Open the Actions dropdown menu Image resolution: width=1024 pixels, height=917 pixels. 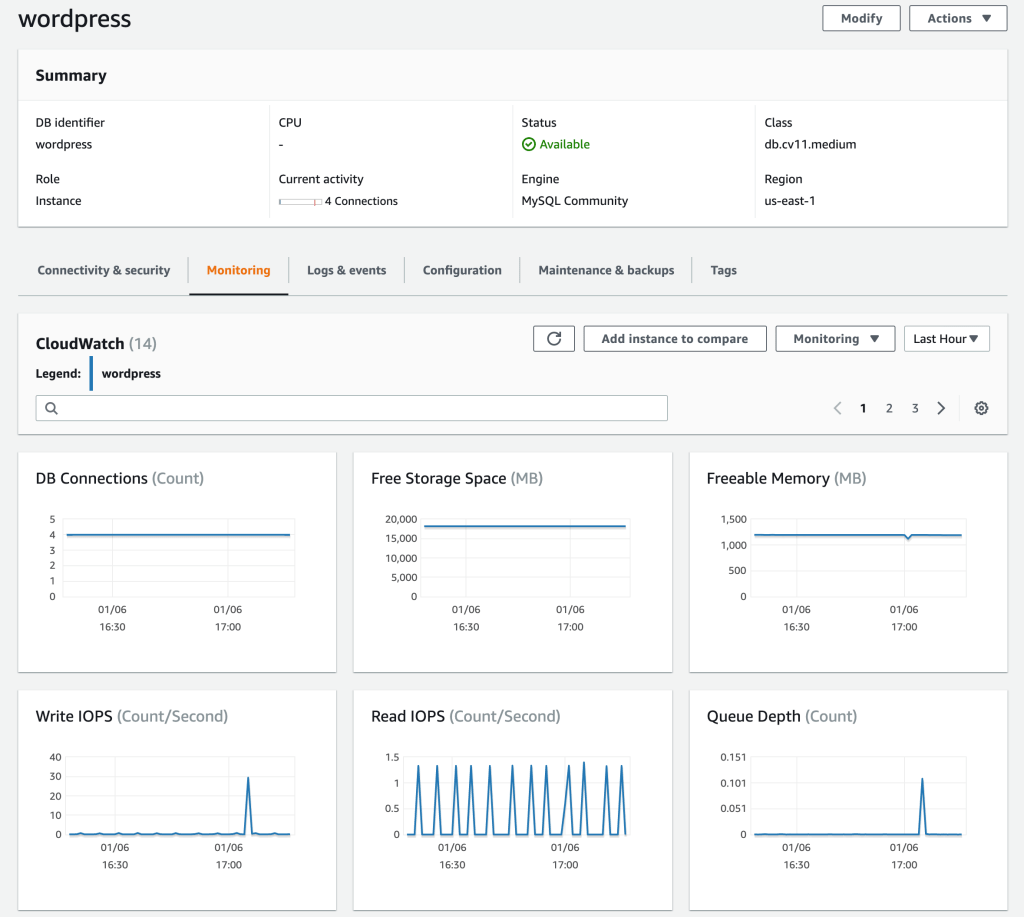pos(957,18)
